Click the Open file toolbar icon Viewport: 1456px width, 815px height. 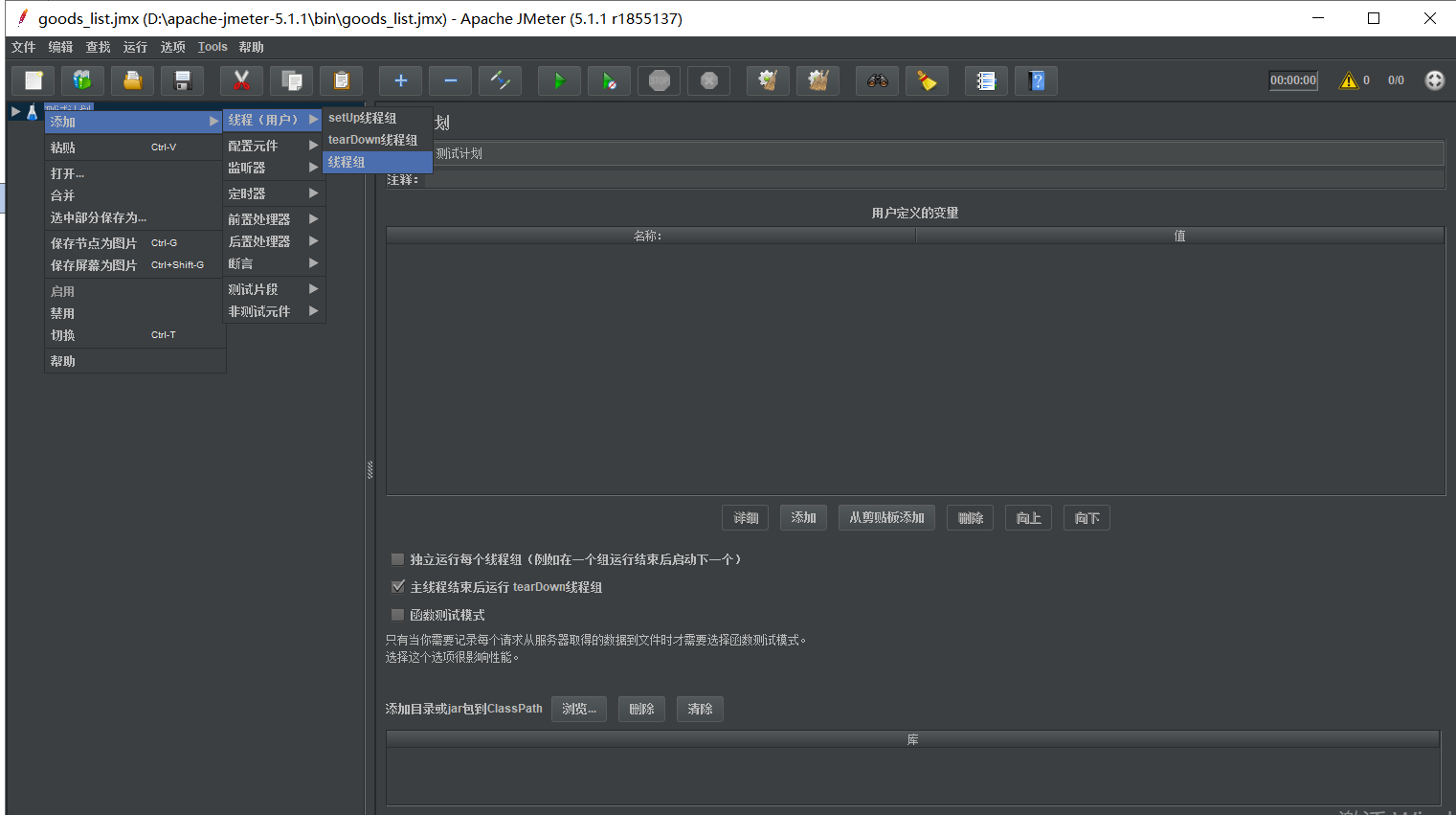(x=133, y=80)
